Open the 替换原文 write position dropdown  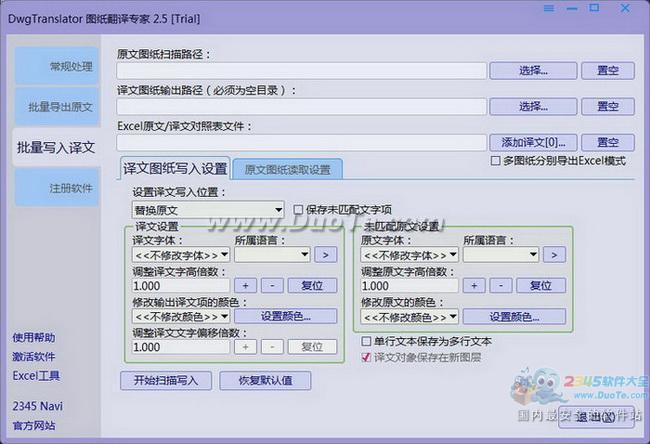(208, 210)
